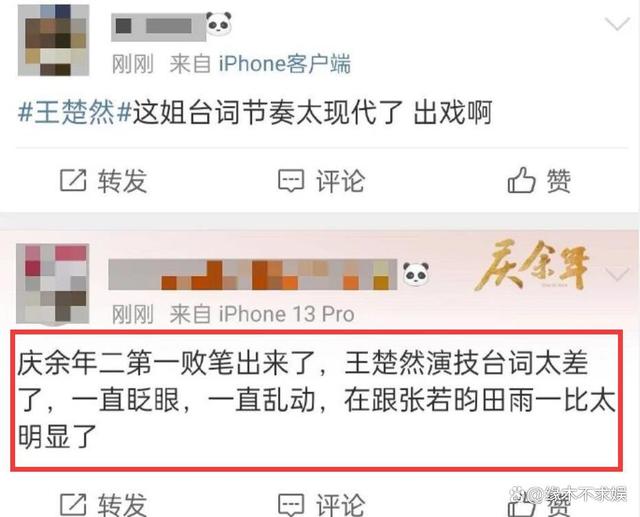Click the thumbs-up like icon on first post
The image size is (640, 517).
tap(521, 180)
